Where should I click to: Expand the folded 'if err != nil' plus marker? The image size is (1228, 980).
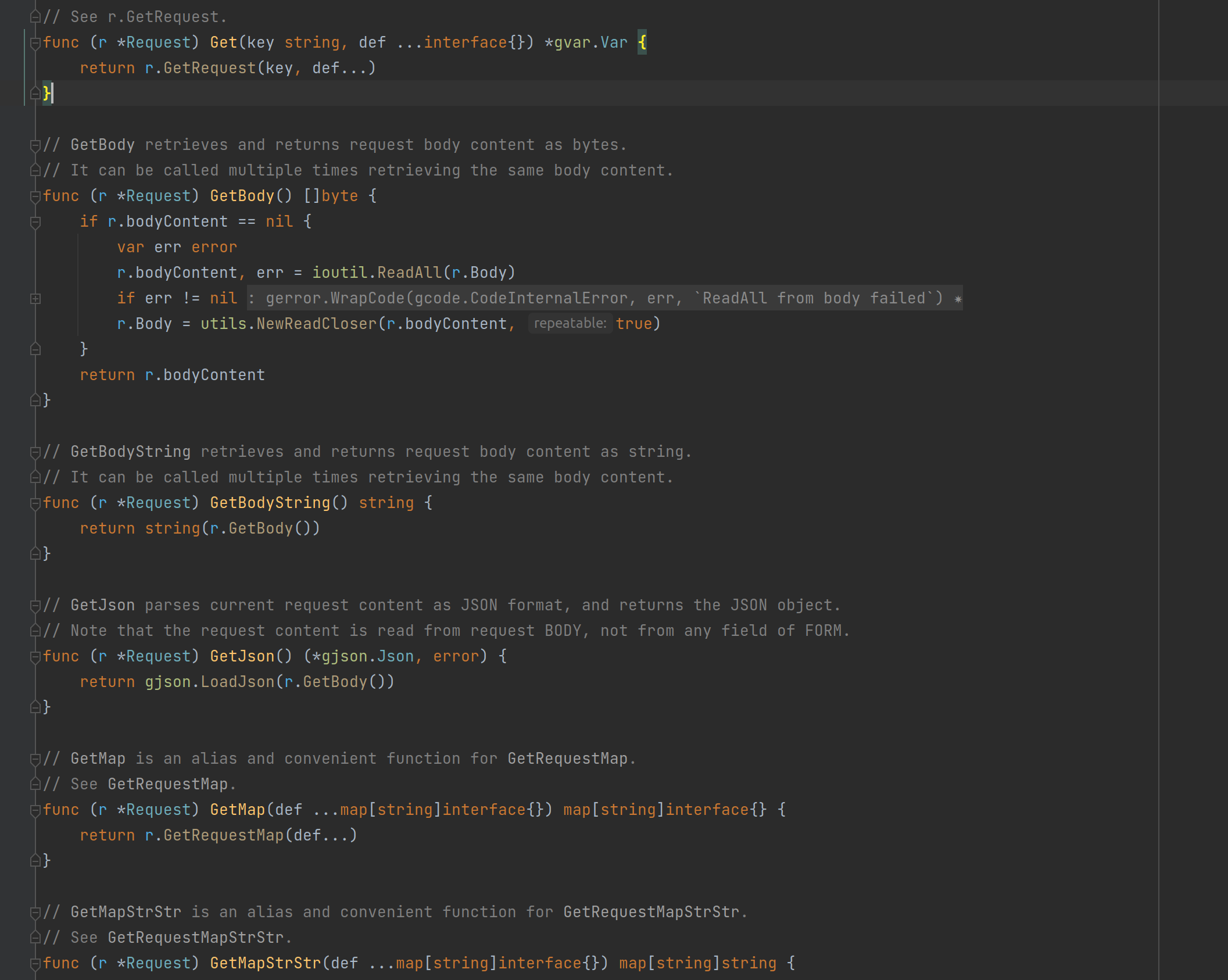35,299
